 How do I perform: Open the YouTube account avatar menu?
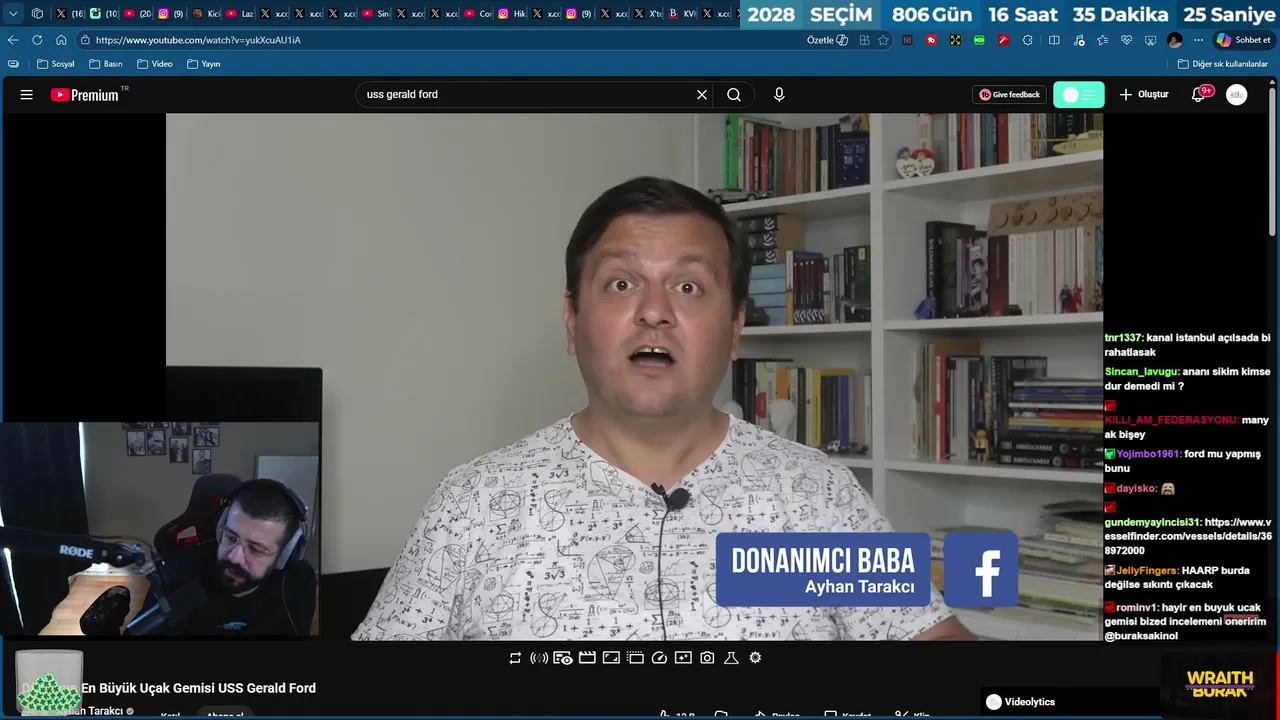point(1237,95)
